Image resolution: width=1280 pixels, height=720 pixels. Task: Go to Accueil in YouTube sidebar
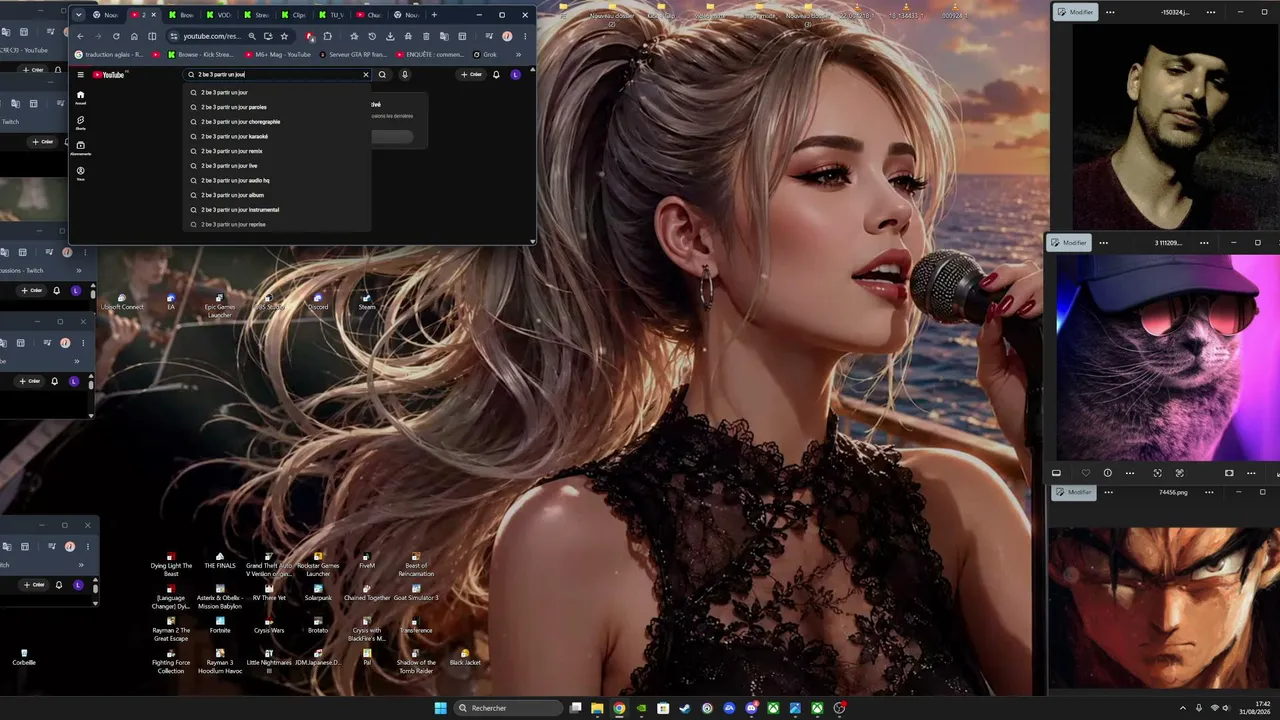(81, 97)
